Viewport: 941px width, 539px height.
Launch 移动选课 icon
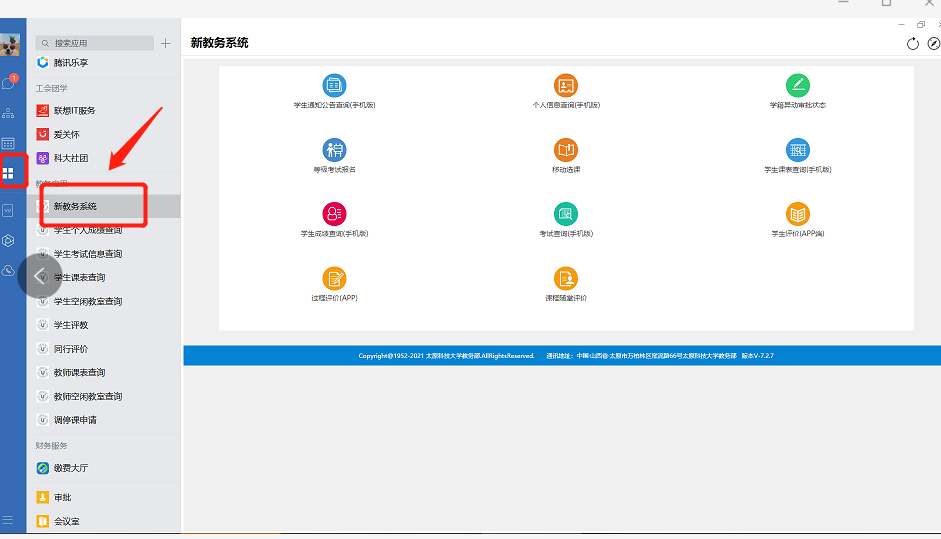coord(566,150)
